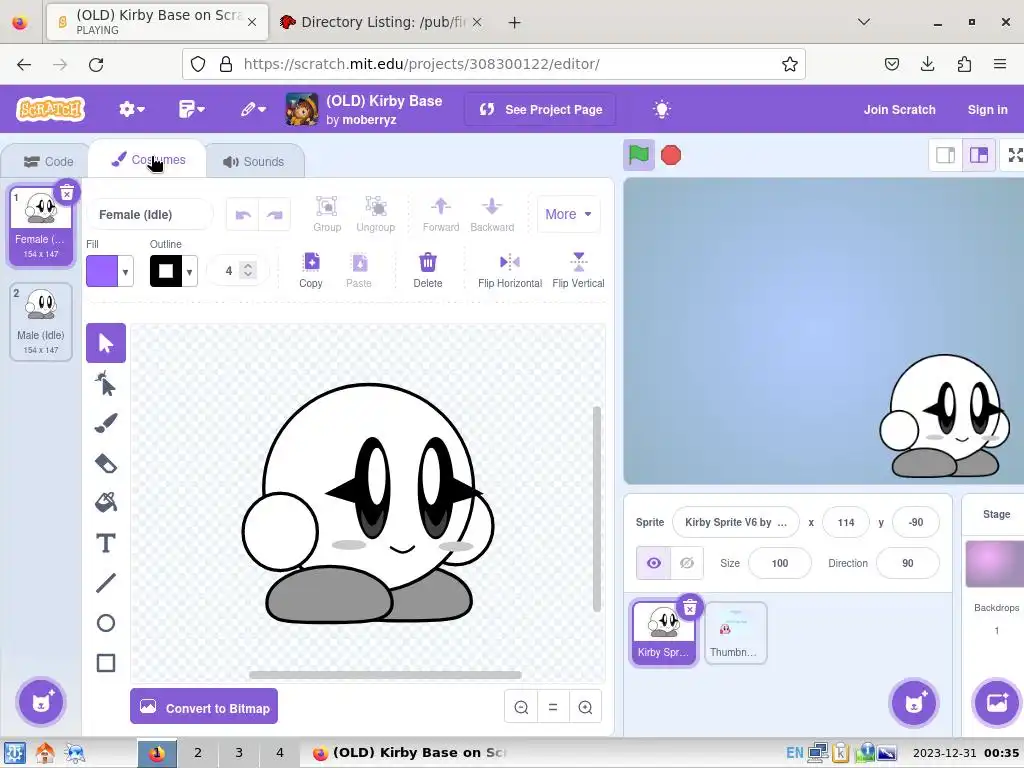Switch to the Sounds tab
This screenshot has height=768, width=1024.
tap(253, 161)
